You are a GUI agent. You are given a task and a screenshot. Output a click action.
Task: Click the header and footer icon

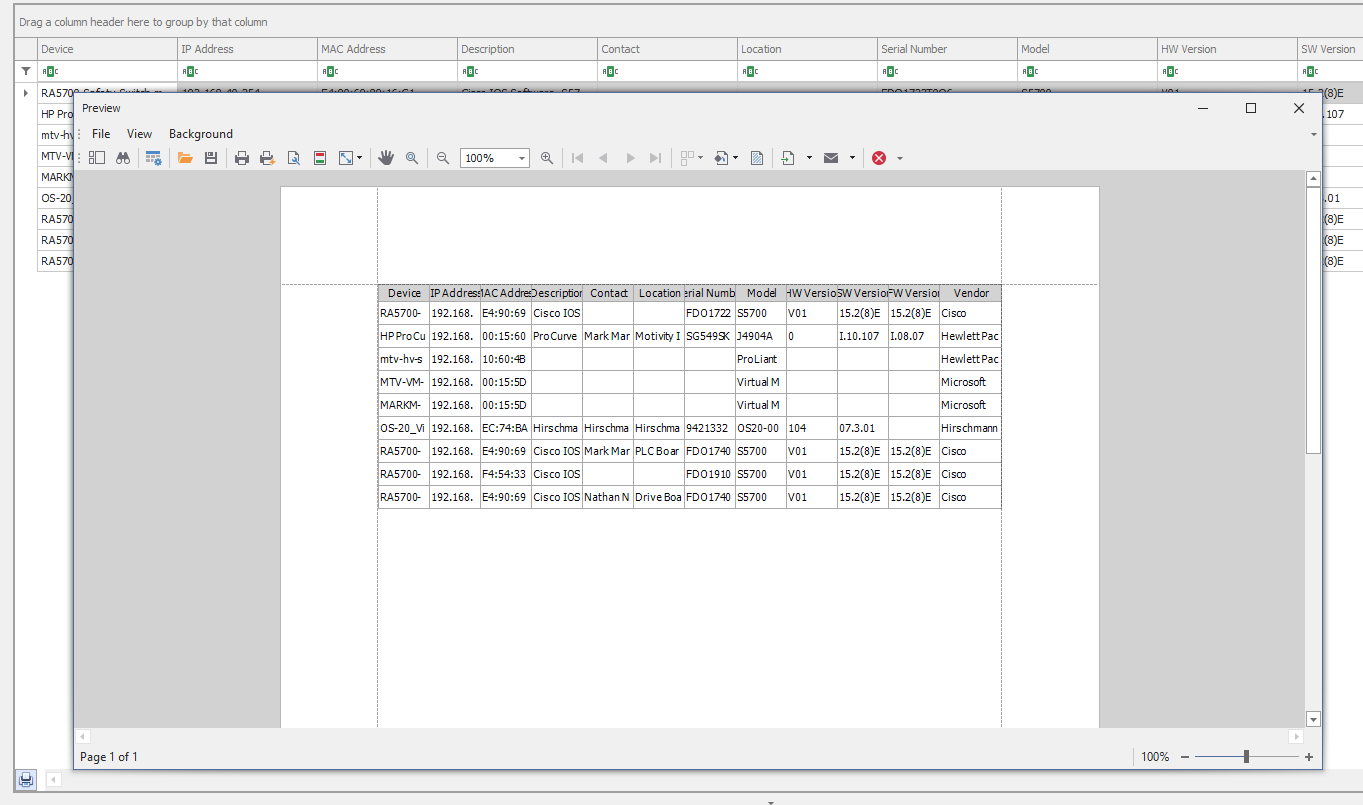[320, 158]
